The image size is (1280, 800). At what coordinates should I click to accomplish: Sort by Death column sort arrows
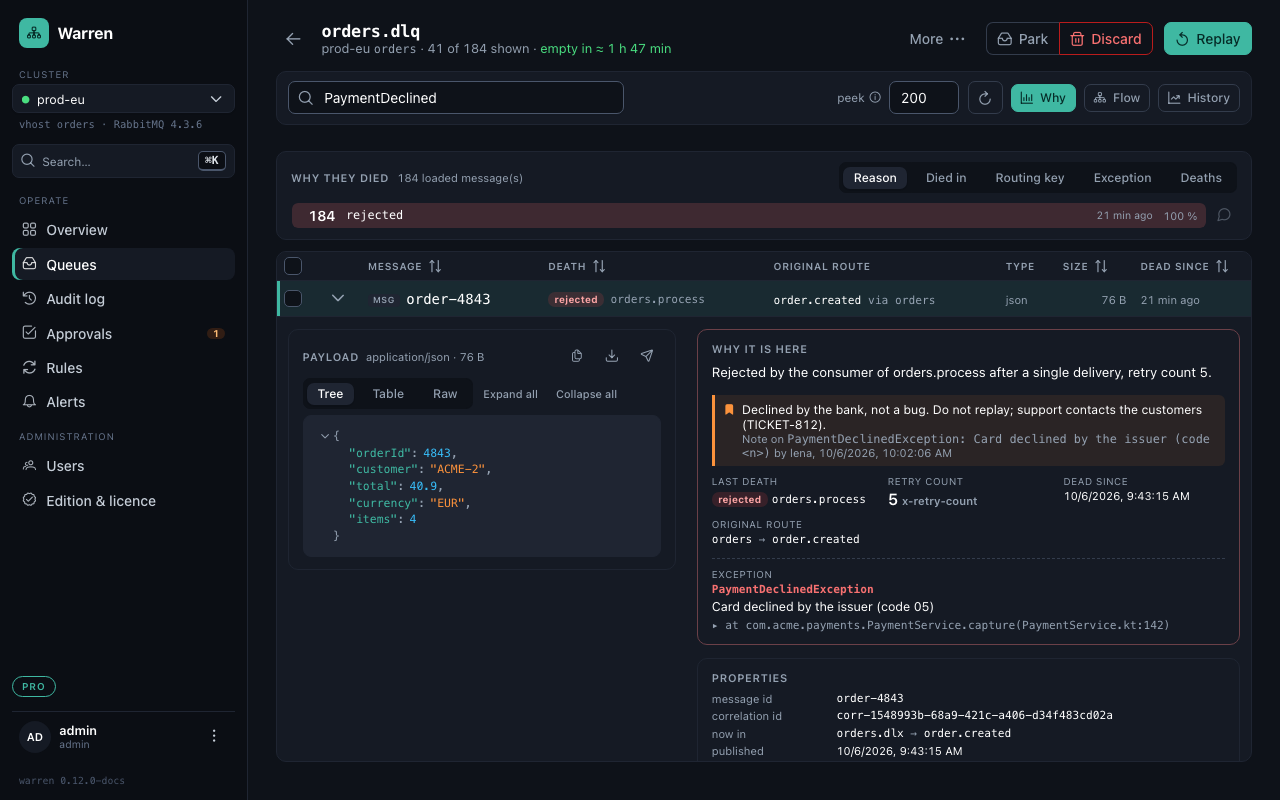(x=599, y=266)
